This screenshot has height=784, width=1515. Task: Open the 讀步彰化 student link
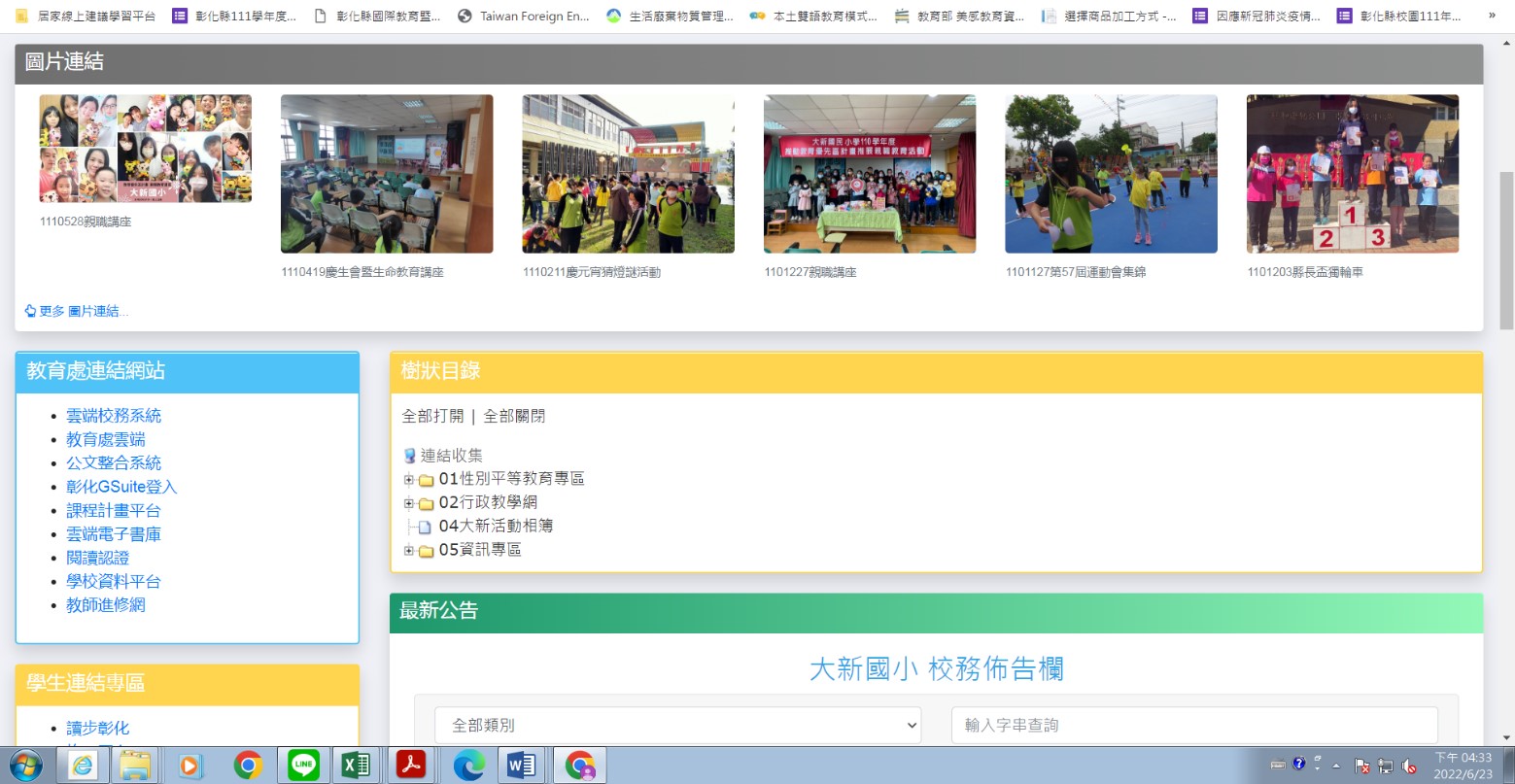97,728
